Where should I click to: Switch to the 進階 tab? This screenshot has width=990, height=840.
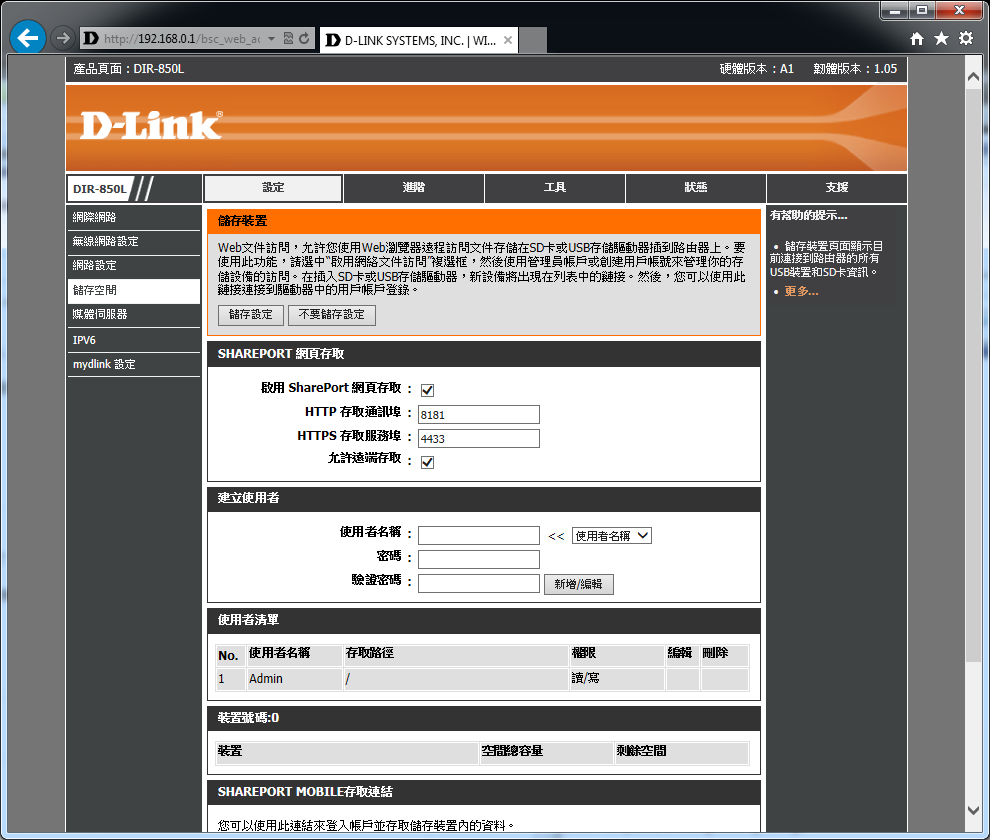point(414,188)
